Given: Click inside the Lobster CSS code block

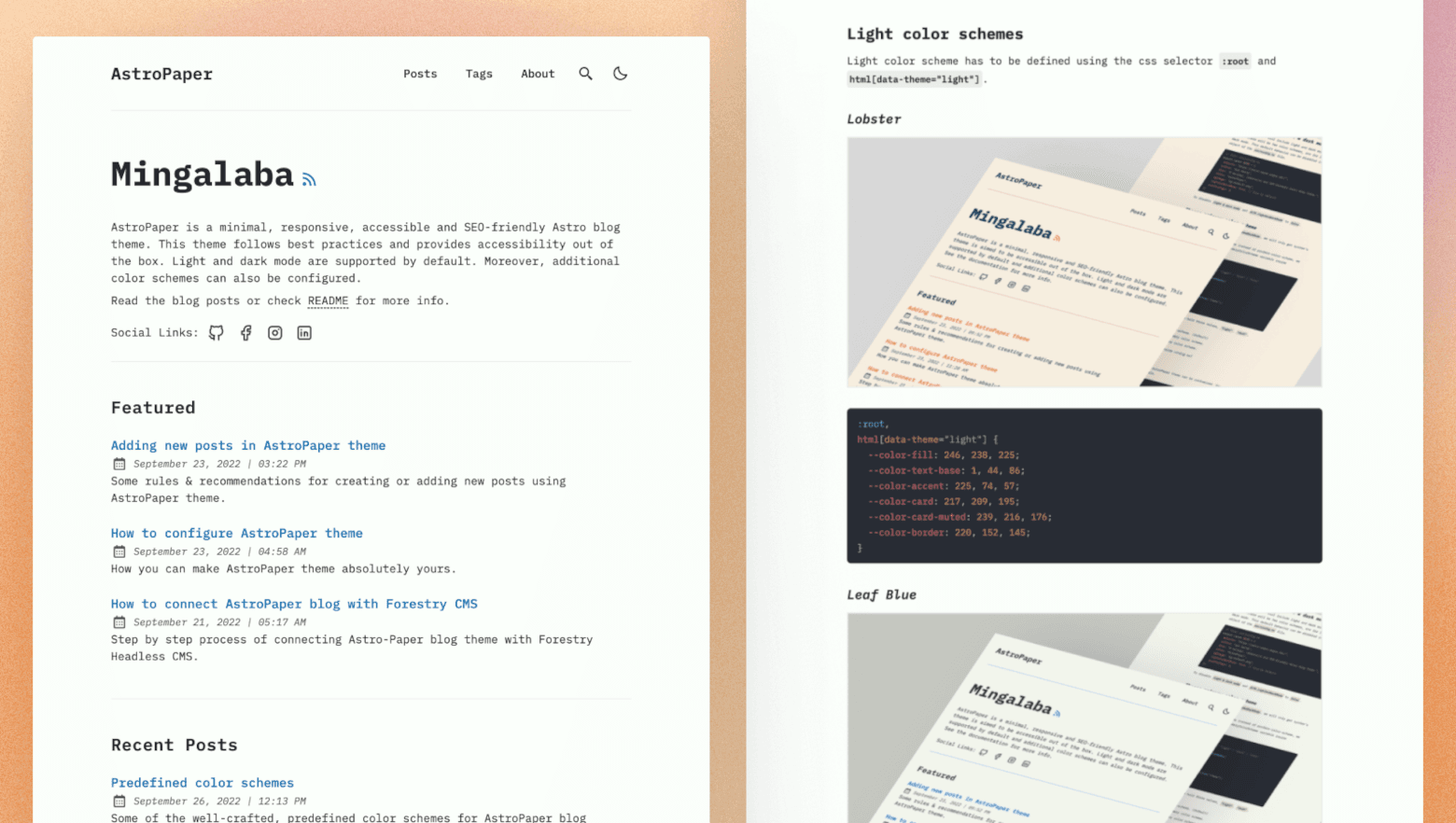Looking at the screenshot, I should pos(1084,485).
